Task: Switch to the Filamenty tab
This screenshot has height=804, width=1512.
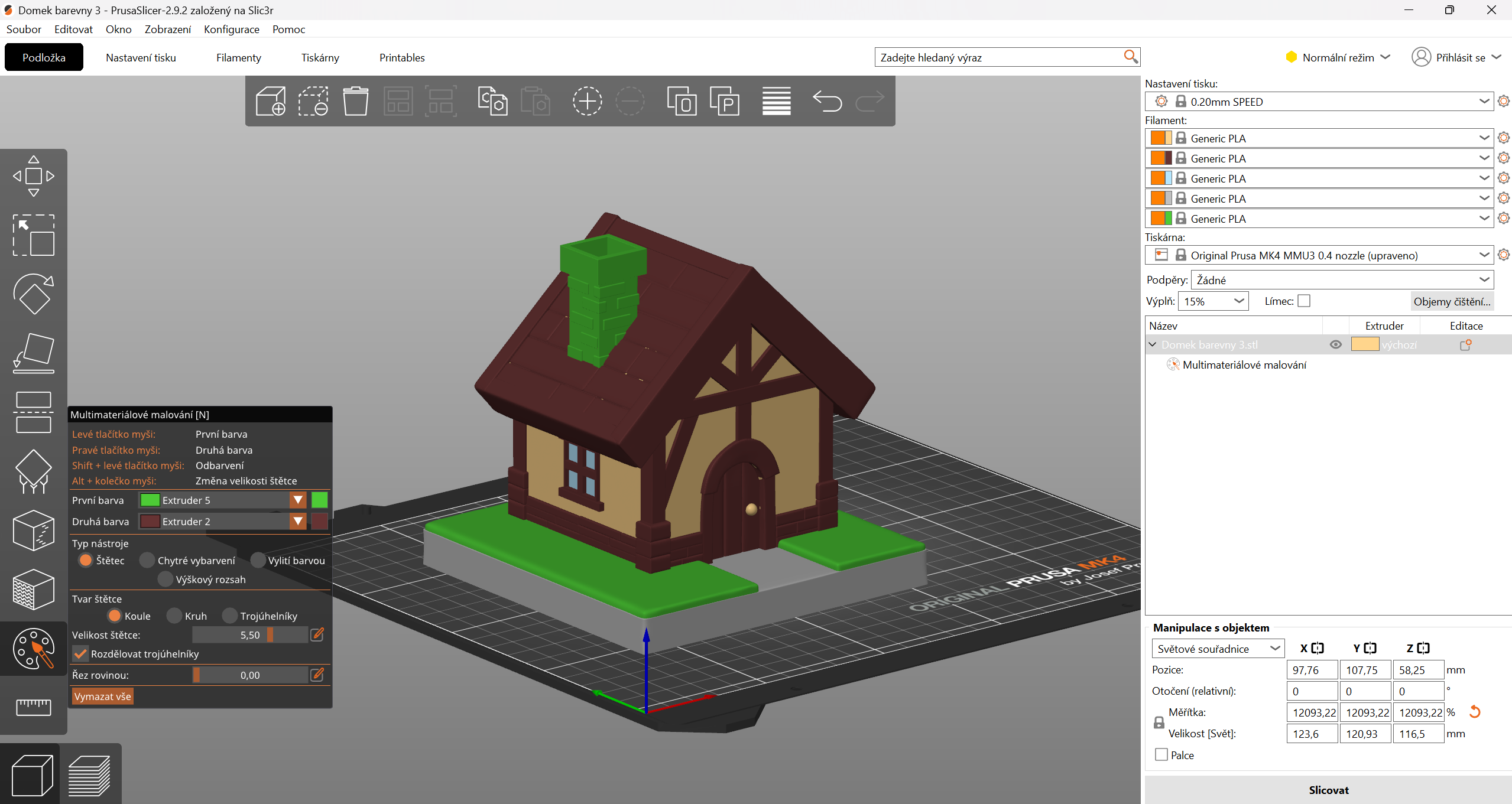Action: coord(238,57)
